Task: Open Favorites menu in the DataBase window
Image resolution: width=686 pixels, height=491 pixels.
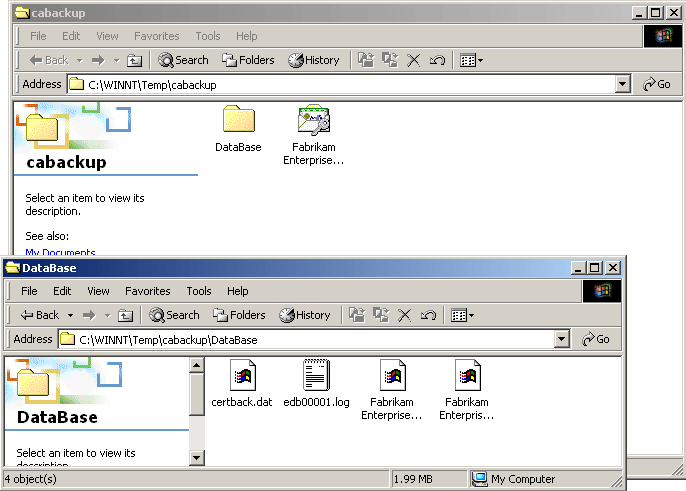Action: coord(148,291)
